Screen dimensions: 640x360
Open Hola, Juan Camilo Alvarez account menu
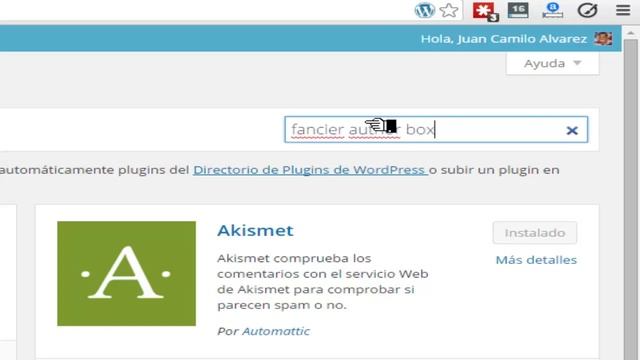504,39
